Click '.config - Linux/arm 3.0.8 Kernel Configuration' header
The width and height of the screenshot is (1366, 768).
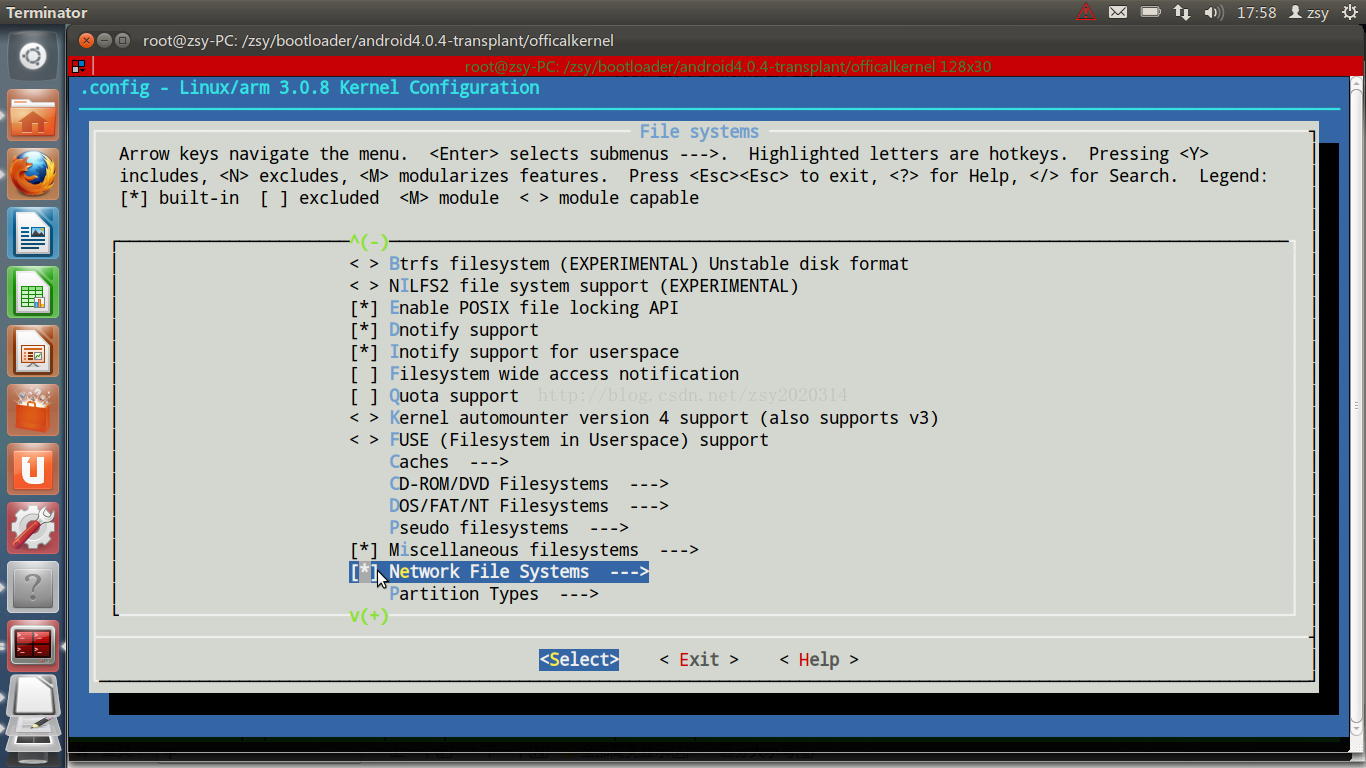[x=310, y=88]
